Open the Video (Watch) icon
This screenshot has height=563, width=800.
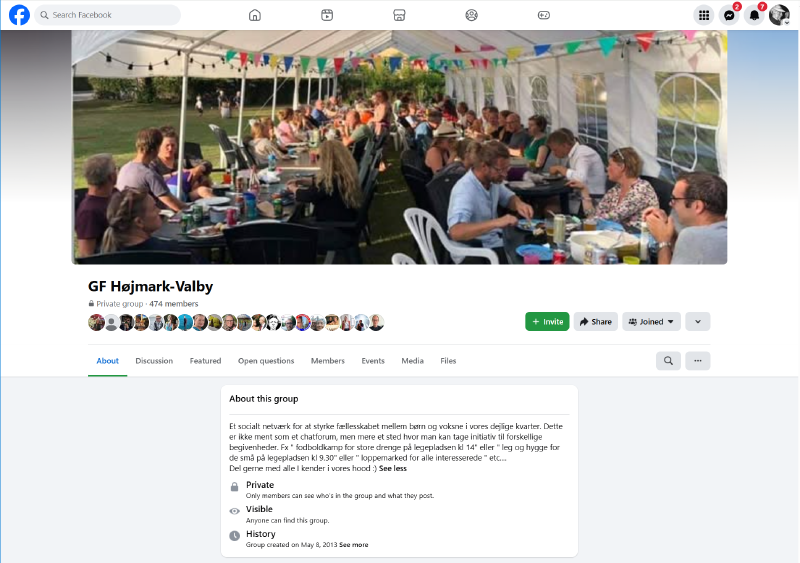327,15
